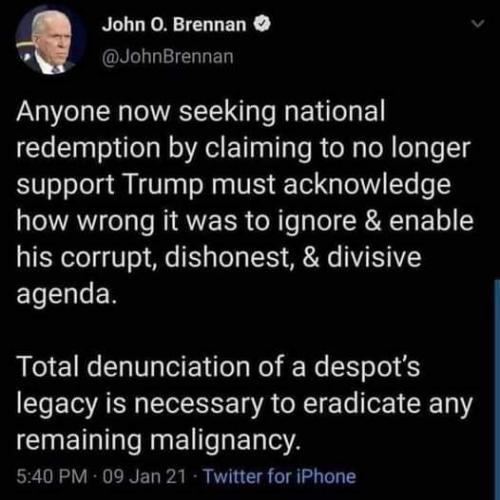The image size is (500, 500).
Task: Click the line starting 'redemption by claiming'
Action: point(243,148)
